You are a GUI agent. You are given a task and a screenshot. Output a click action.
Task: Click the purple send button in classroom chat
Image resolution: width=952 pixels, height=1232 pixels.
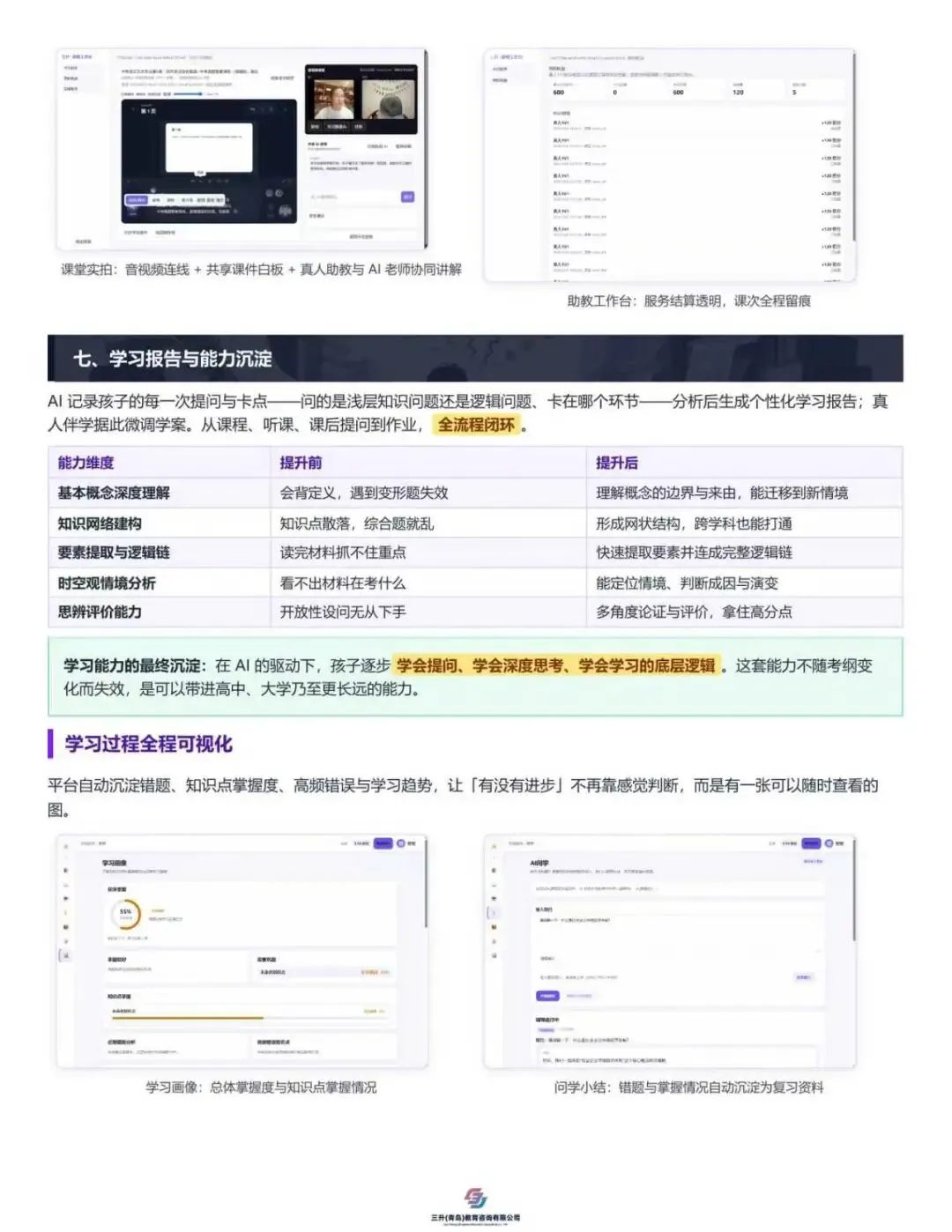pyautogui.click(x=407, y=197)
